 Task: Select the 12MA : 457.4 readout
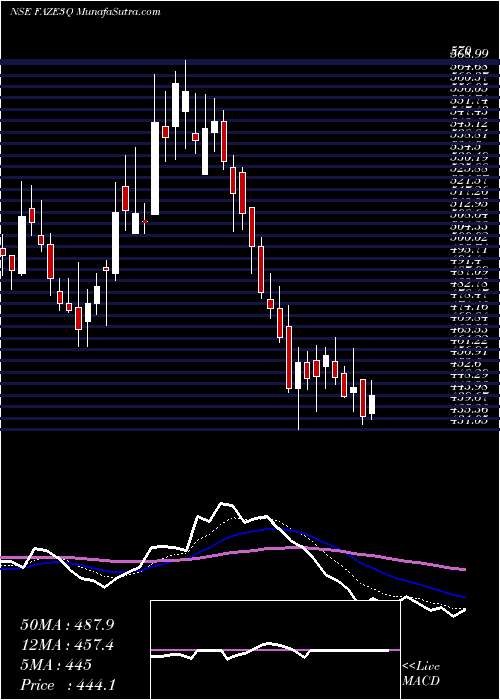tap(67, 645)
